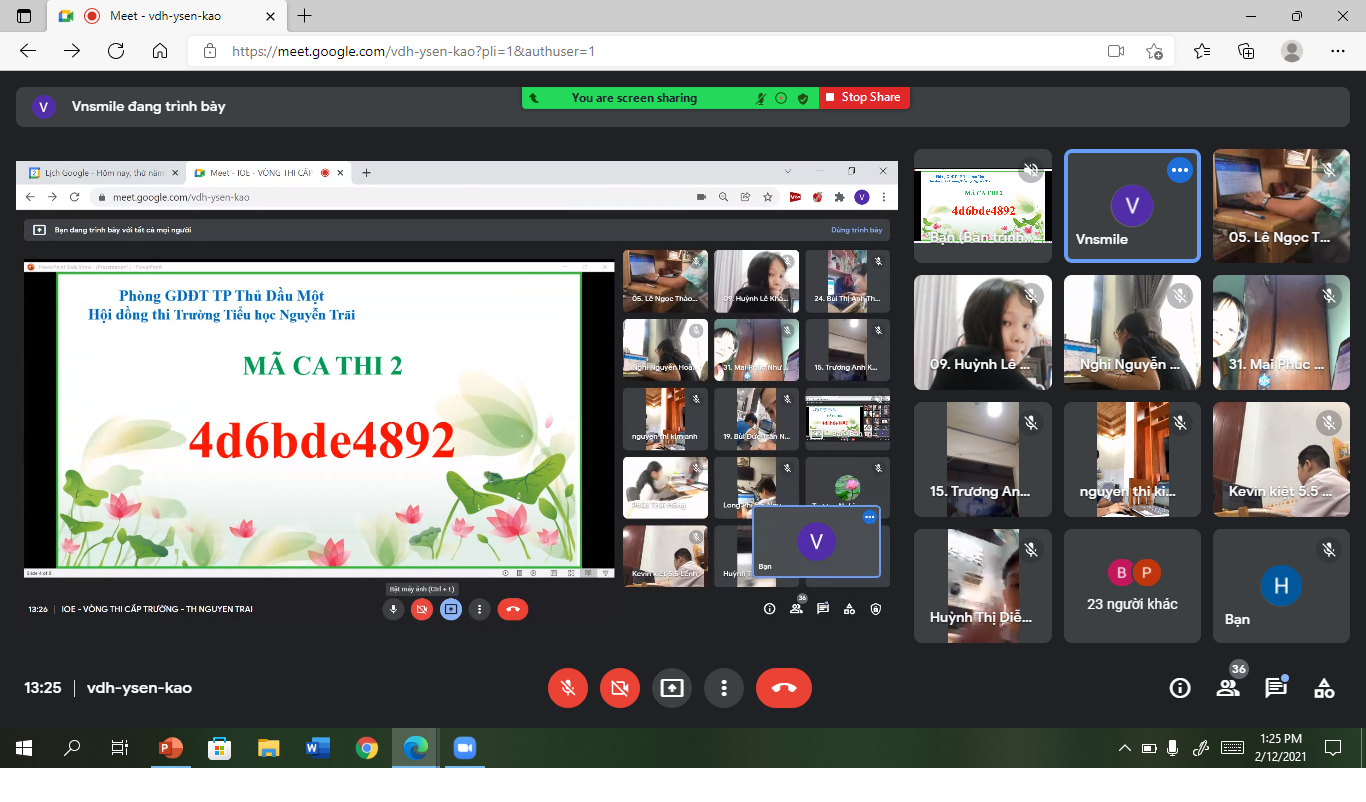View site information lock icon
The image size is (1366, 802).
[x=209, y=51]
